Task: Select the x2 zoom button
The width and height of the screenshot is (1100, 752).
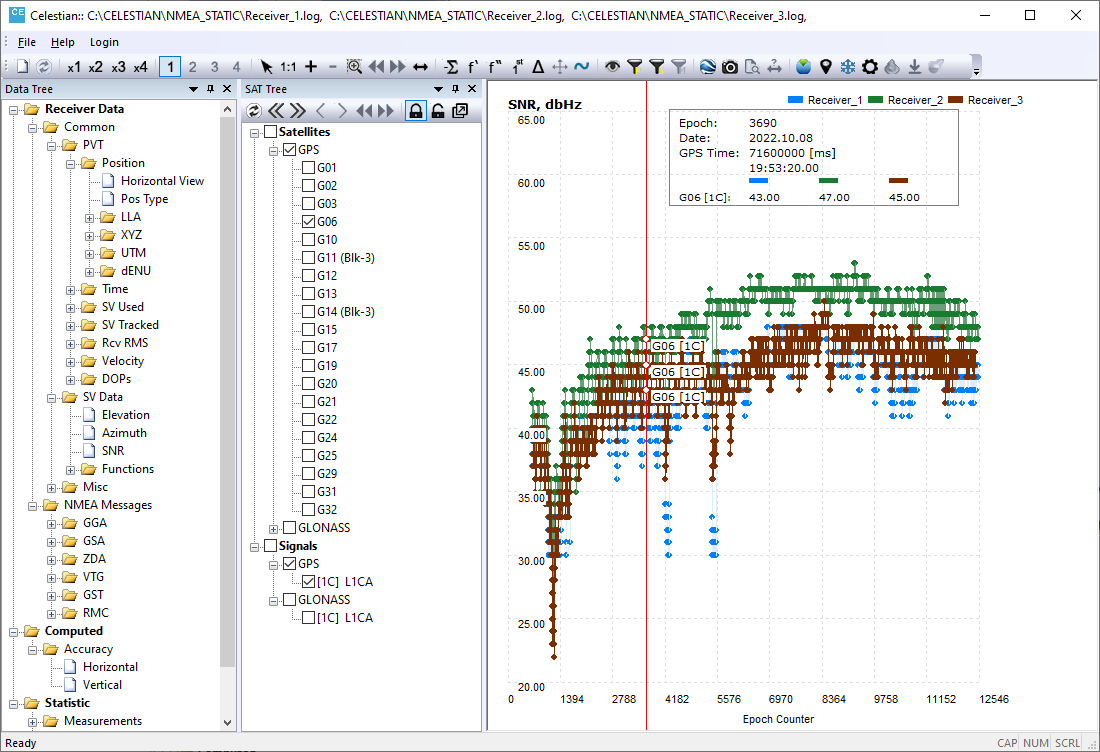Action: pos(95,67)
